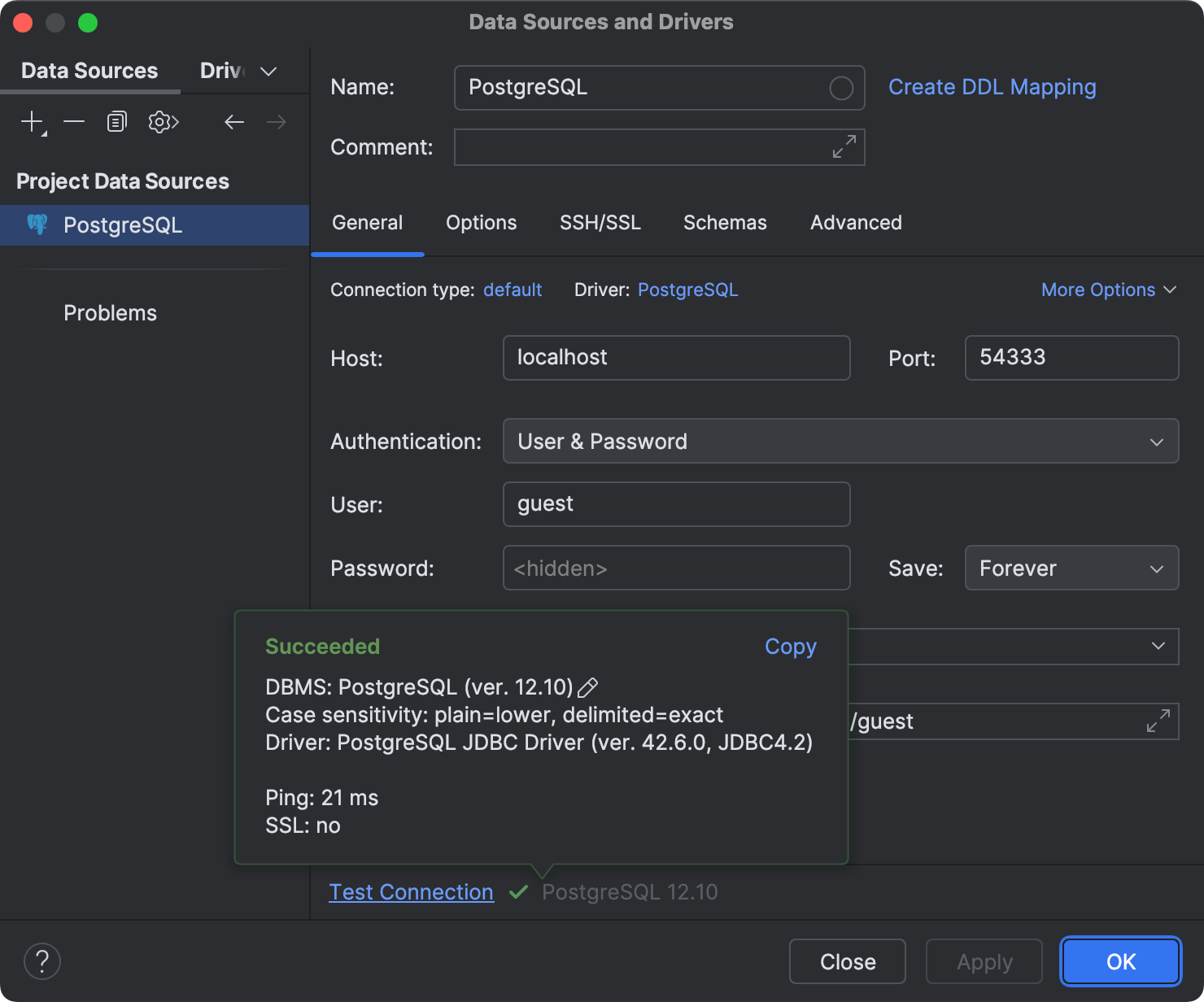Open make global settings gear icon

[163, 122]
